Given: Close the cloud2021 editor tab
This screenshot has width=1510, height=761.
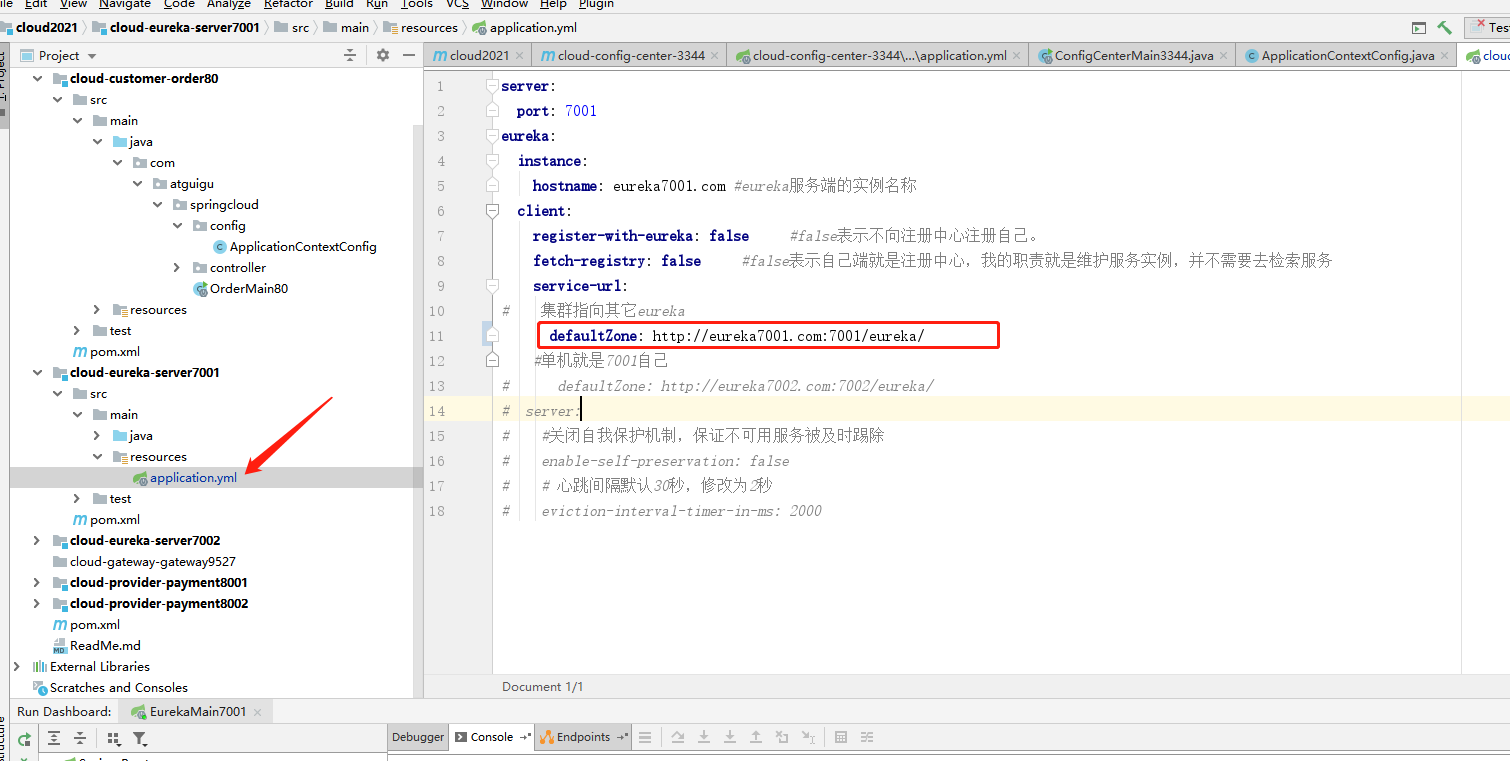Looking at the screenshot, I should pyautogui.click(x=520, y=56).
